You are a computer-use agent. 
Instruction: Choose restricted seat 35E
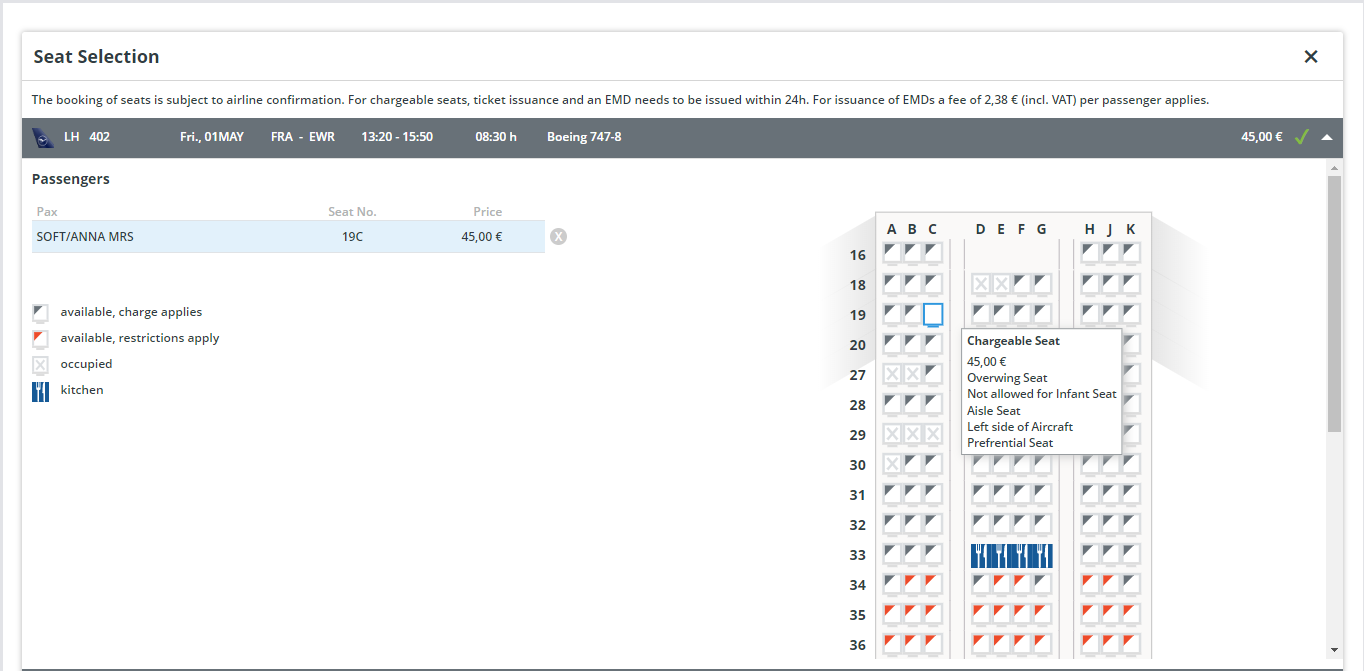click(x=1001, y=613)
